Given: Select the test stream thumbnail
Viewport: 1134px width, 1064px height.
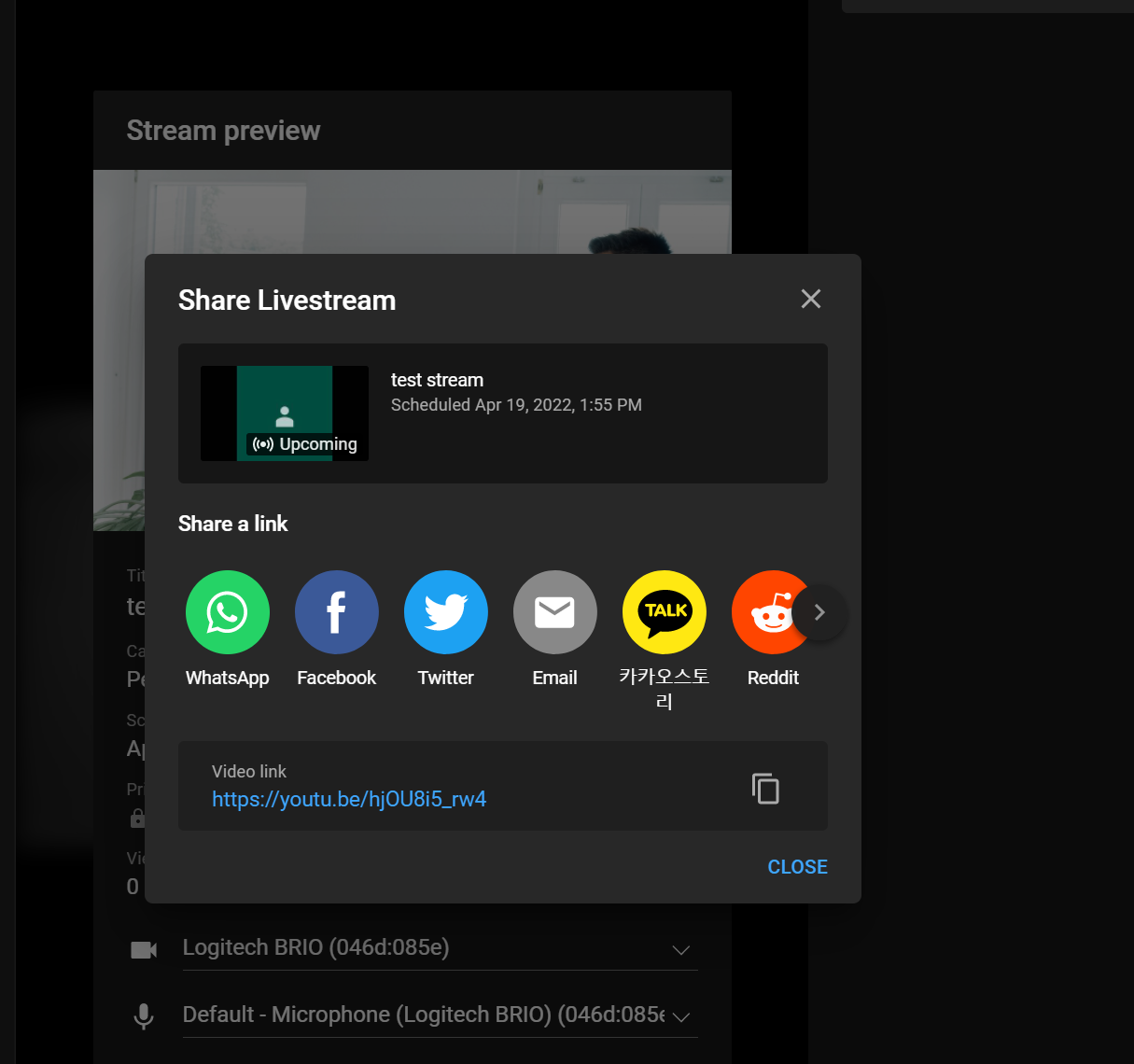Looking at the screenshot, I should coord(284,413).
